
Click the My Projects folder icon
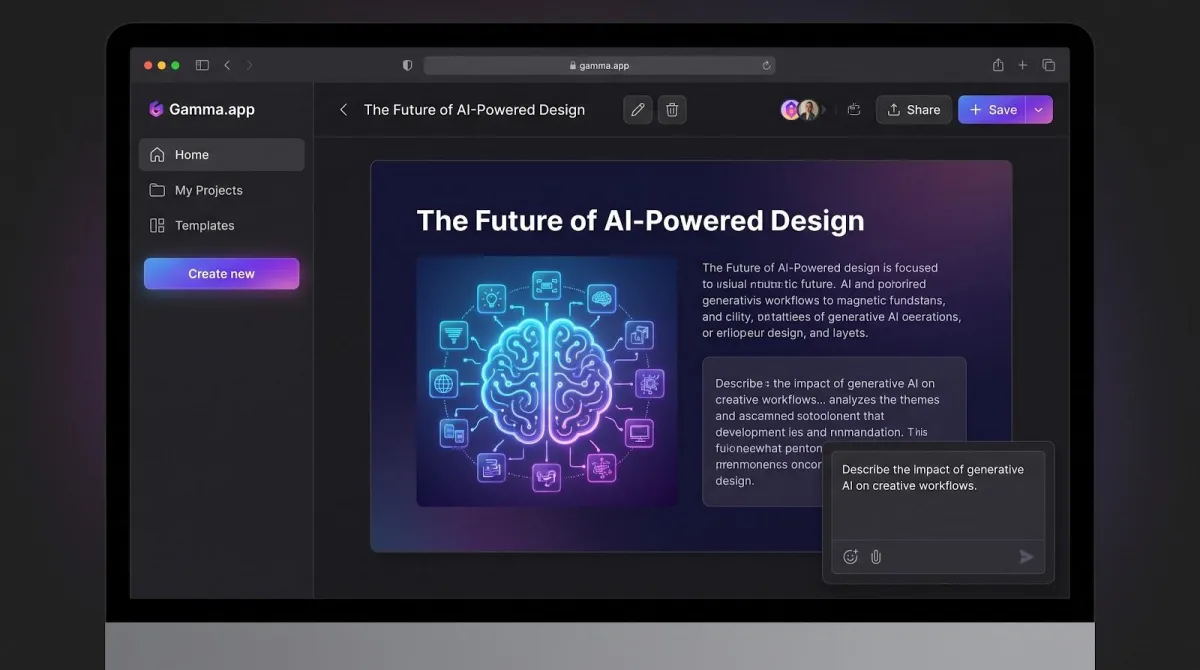157,190
